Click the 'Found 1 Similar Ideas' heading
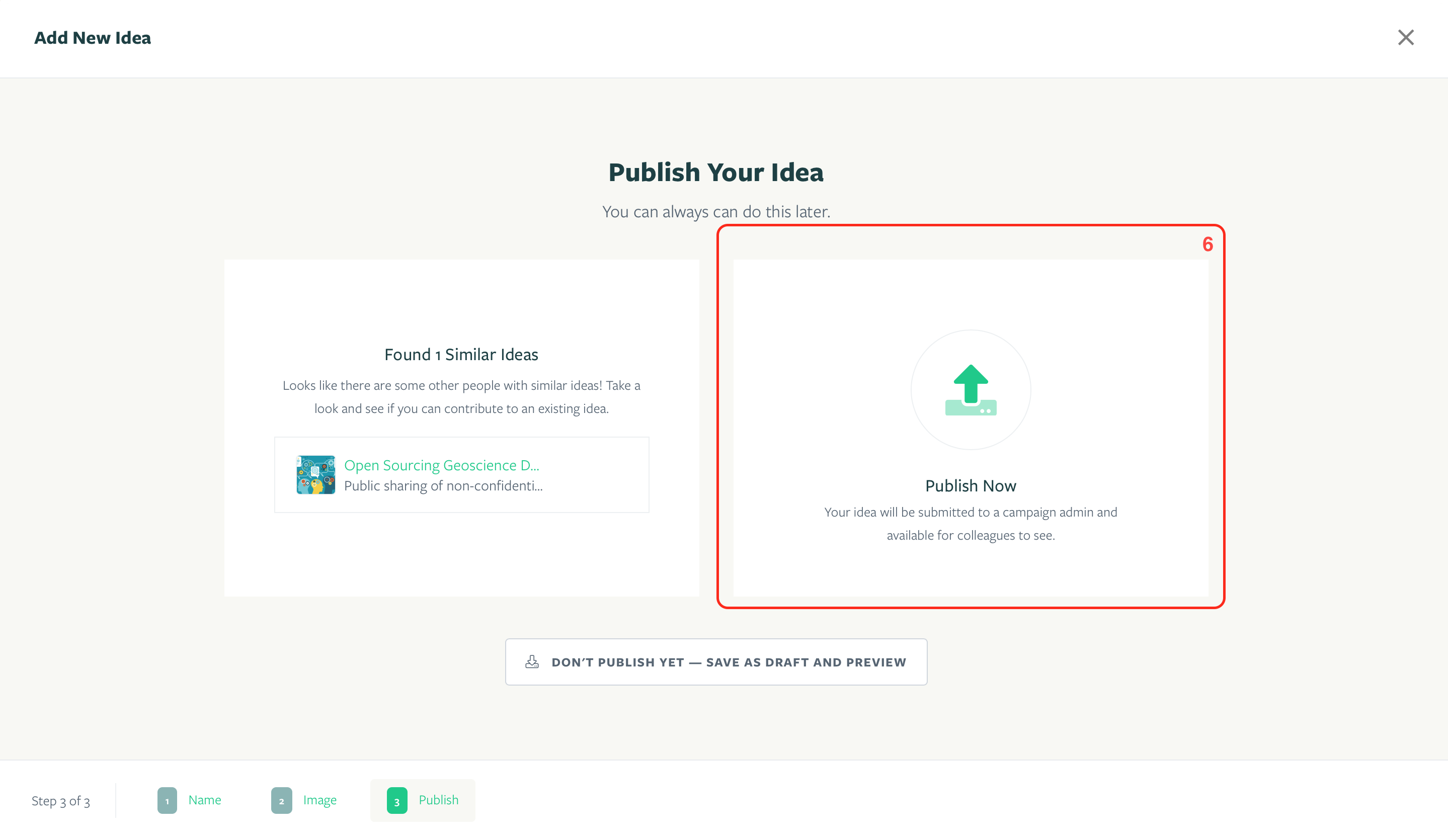The image size is (1448, 840). [x=461, y=355]
